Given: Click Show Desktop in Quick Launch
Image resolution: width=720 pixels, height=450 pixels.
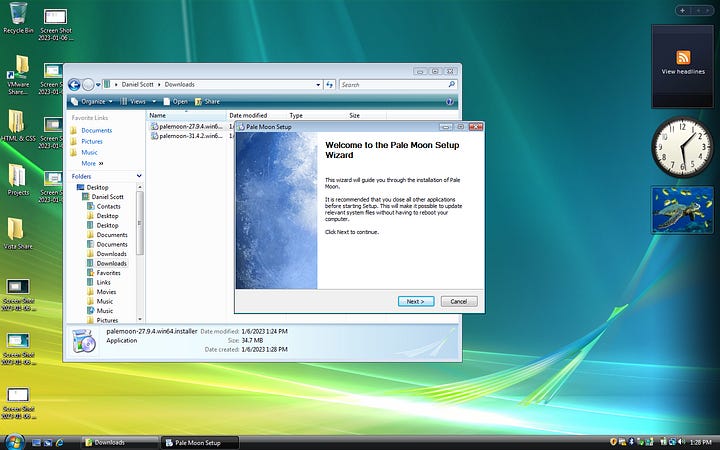Looking at the screenshot, I should click(36, 443).
